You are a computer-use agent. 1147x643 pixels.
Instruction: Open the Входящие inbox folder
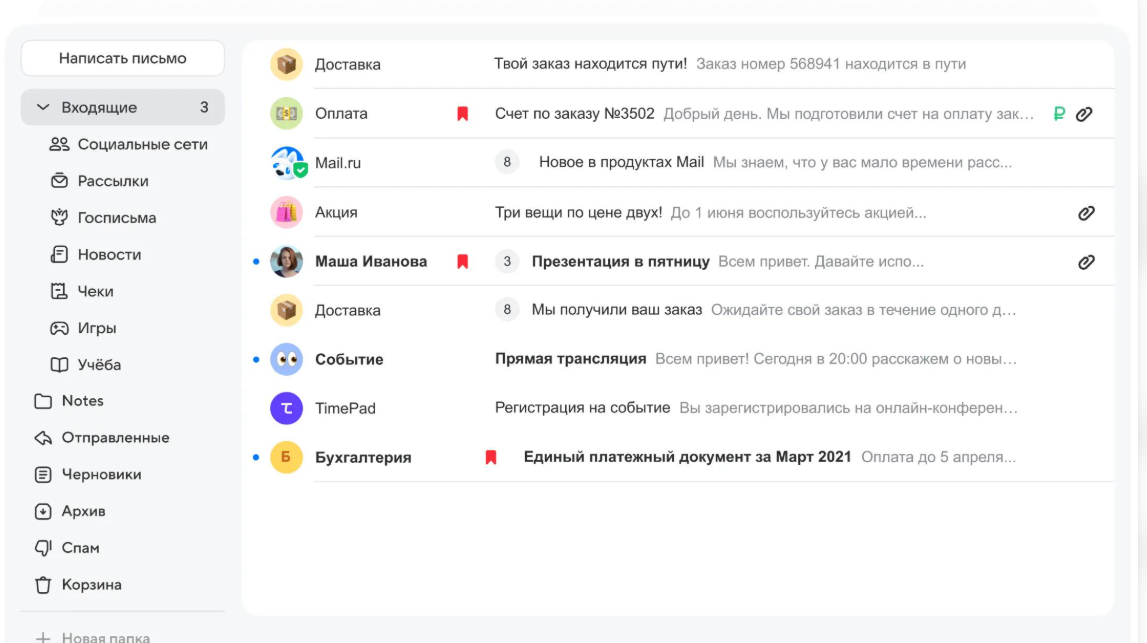[123, 108]
